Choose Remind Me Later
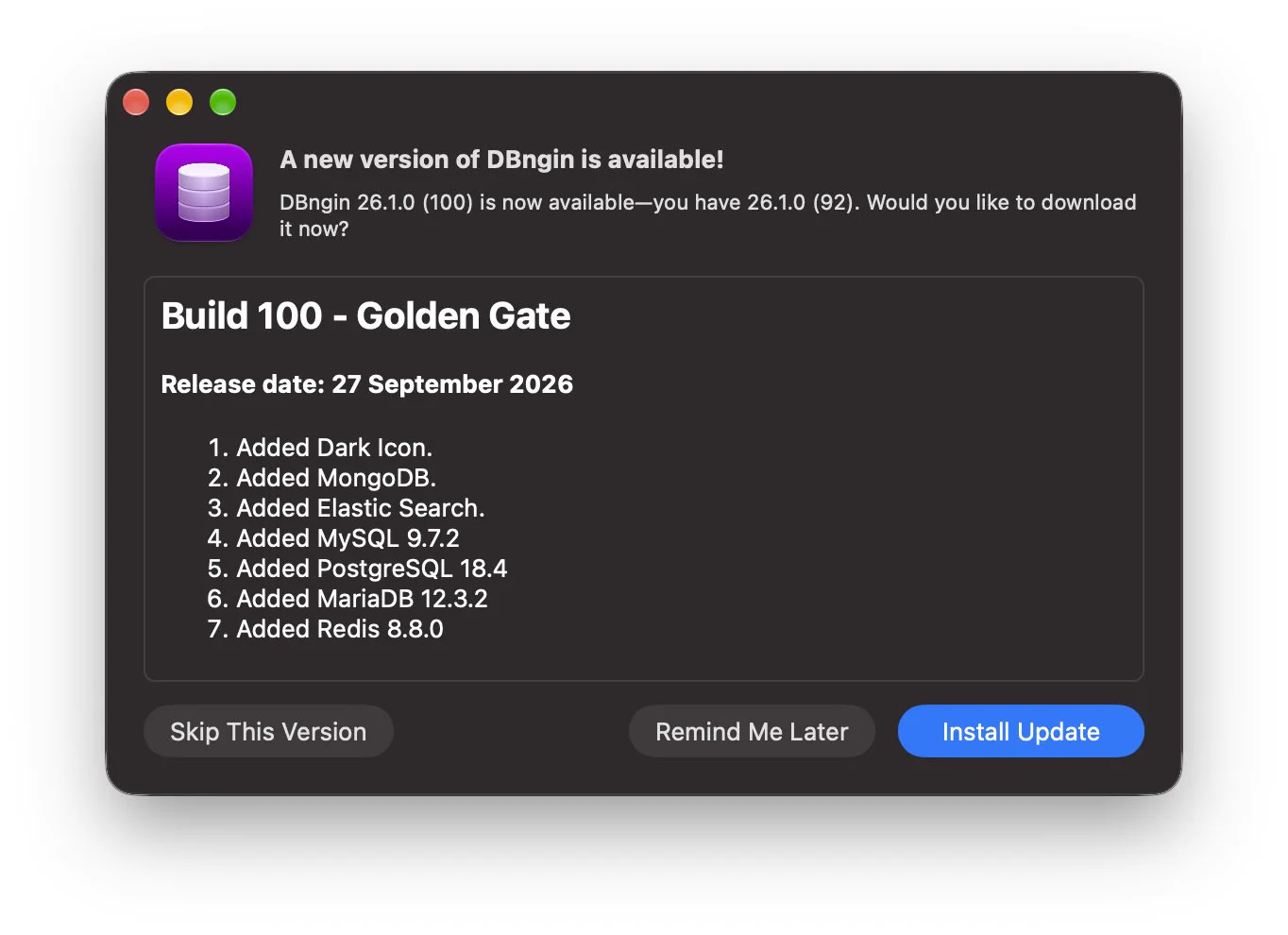The width and height of the screenshot is (1288, 935). pyautogui.click(x=752, y=731)
